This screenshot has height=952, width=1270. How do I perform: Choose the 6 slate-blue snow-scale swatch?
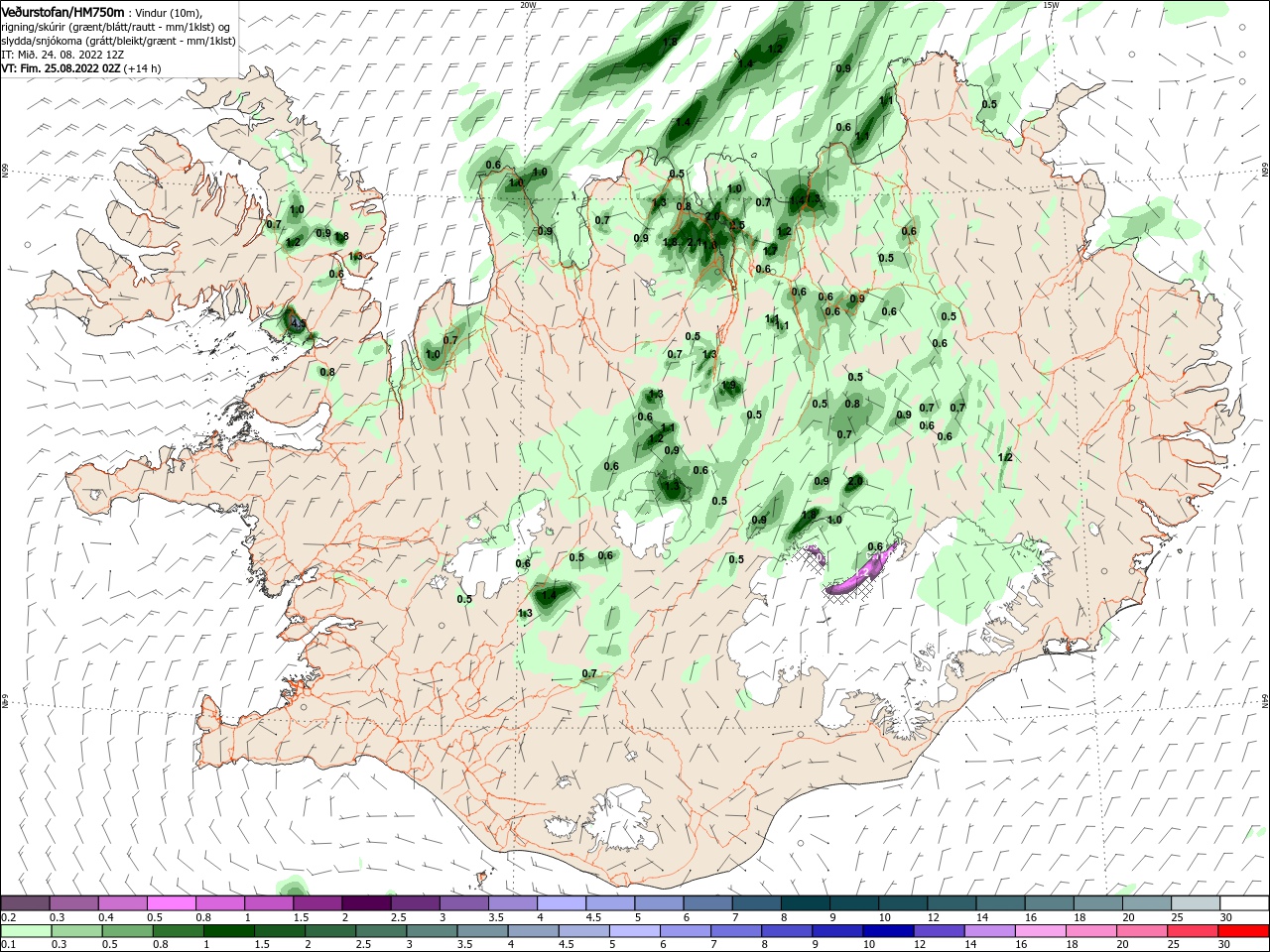pos(707,902)
